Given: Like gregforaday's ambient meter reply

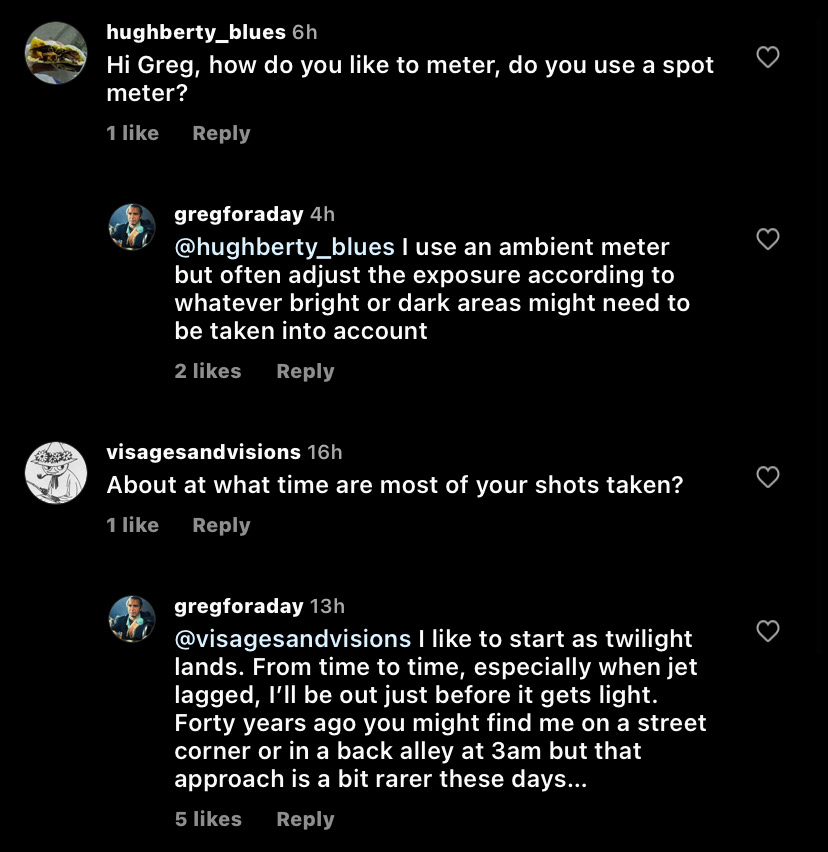Looking at the screenshot, I should pyautogui.click(x=767, y=239).
